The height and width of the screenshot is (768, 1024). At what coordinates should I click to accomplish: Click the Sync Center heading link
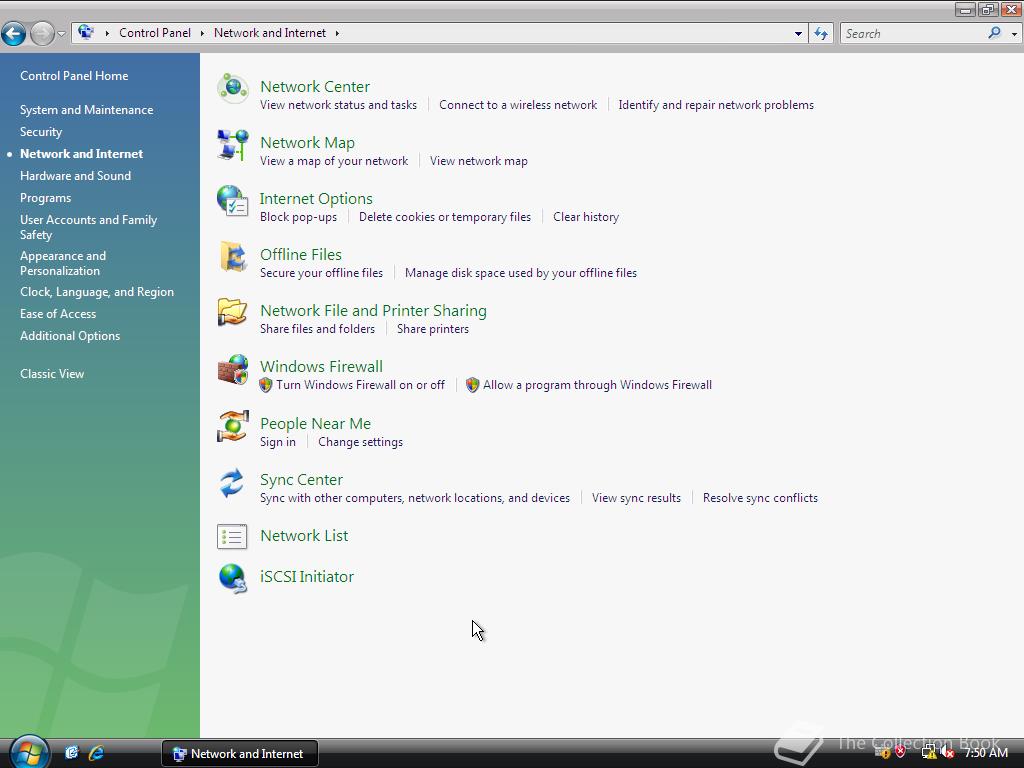(x=301, y=480)
